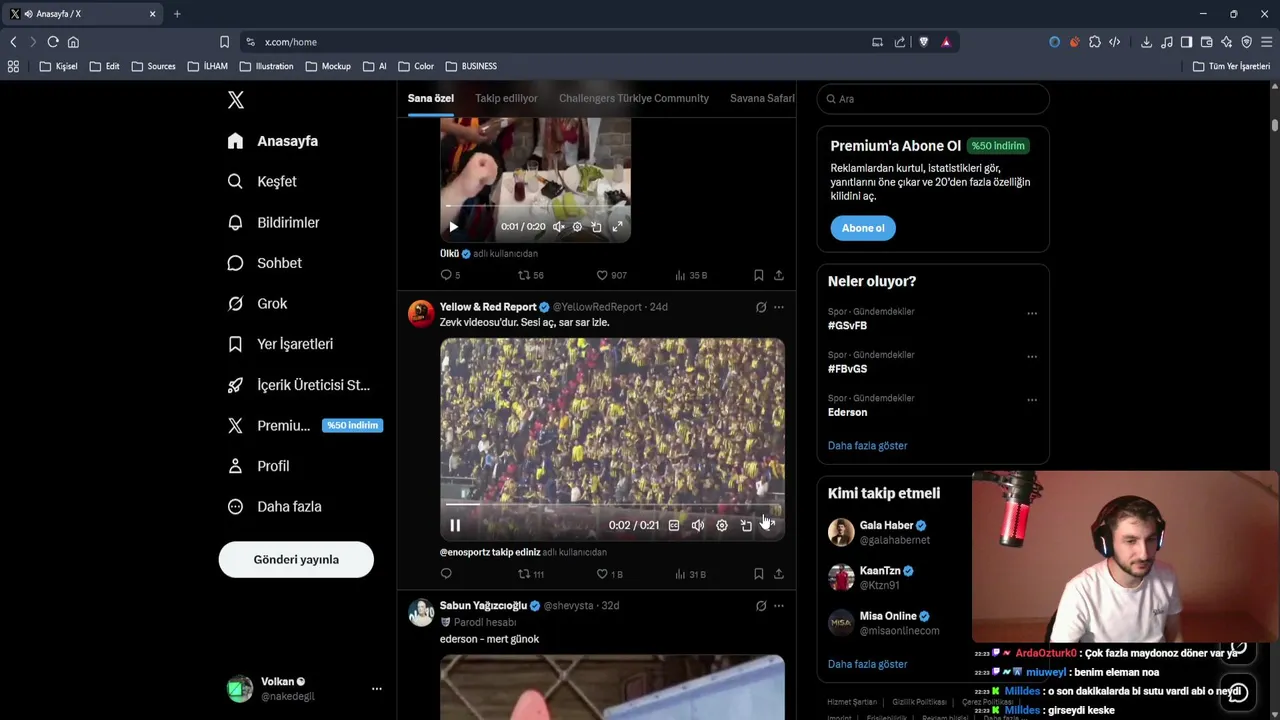Open settings gear on the Ülkü video
The height and width of the screenshot is (720, 1280).
click(577, 227)
